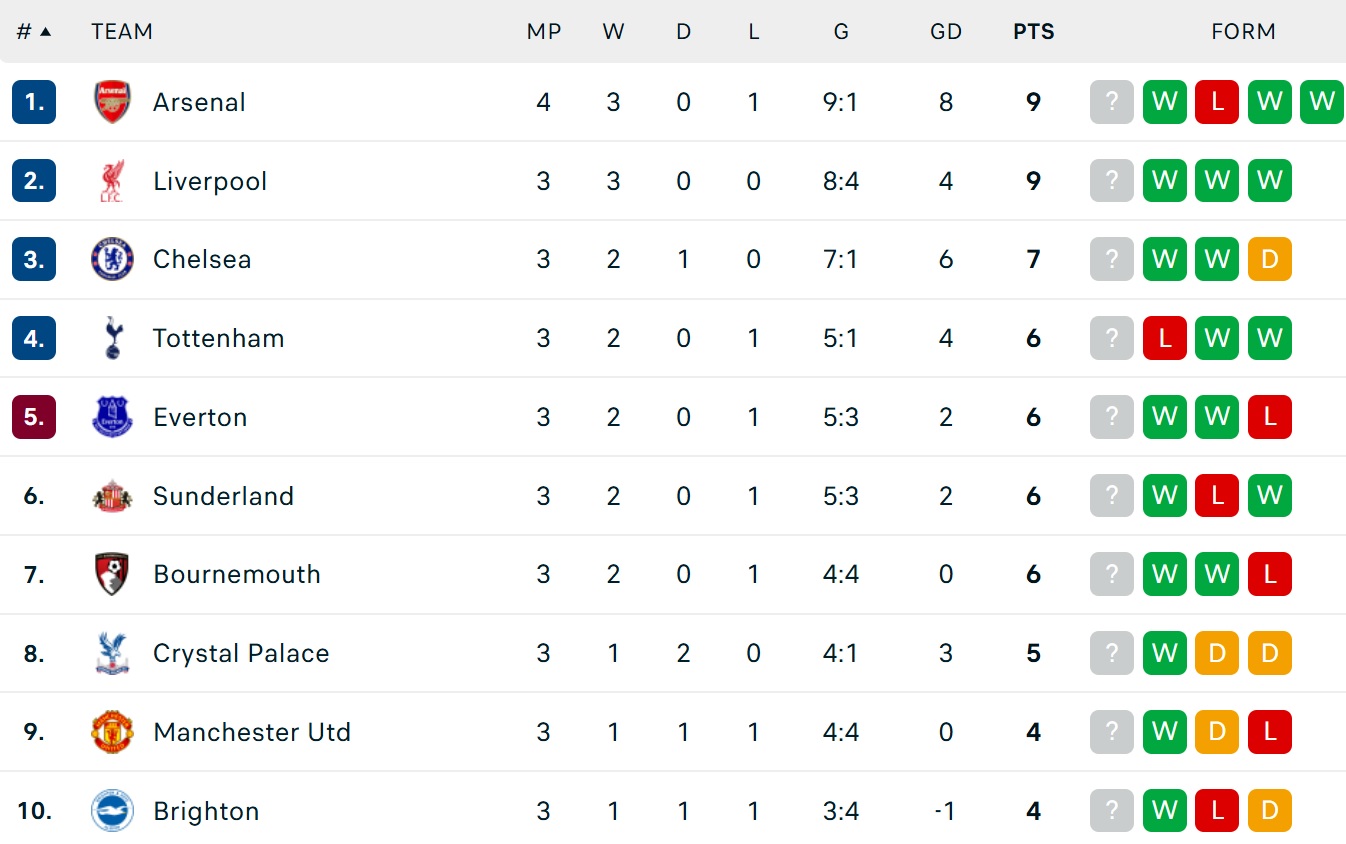Click the Sunderland club crest
This screenshot has width=1346, height=844.
coord(112,496)
